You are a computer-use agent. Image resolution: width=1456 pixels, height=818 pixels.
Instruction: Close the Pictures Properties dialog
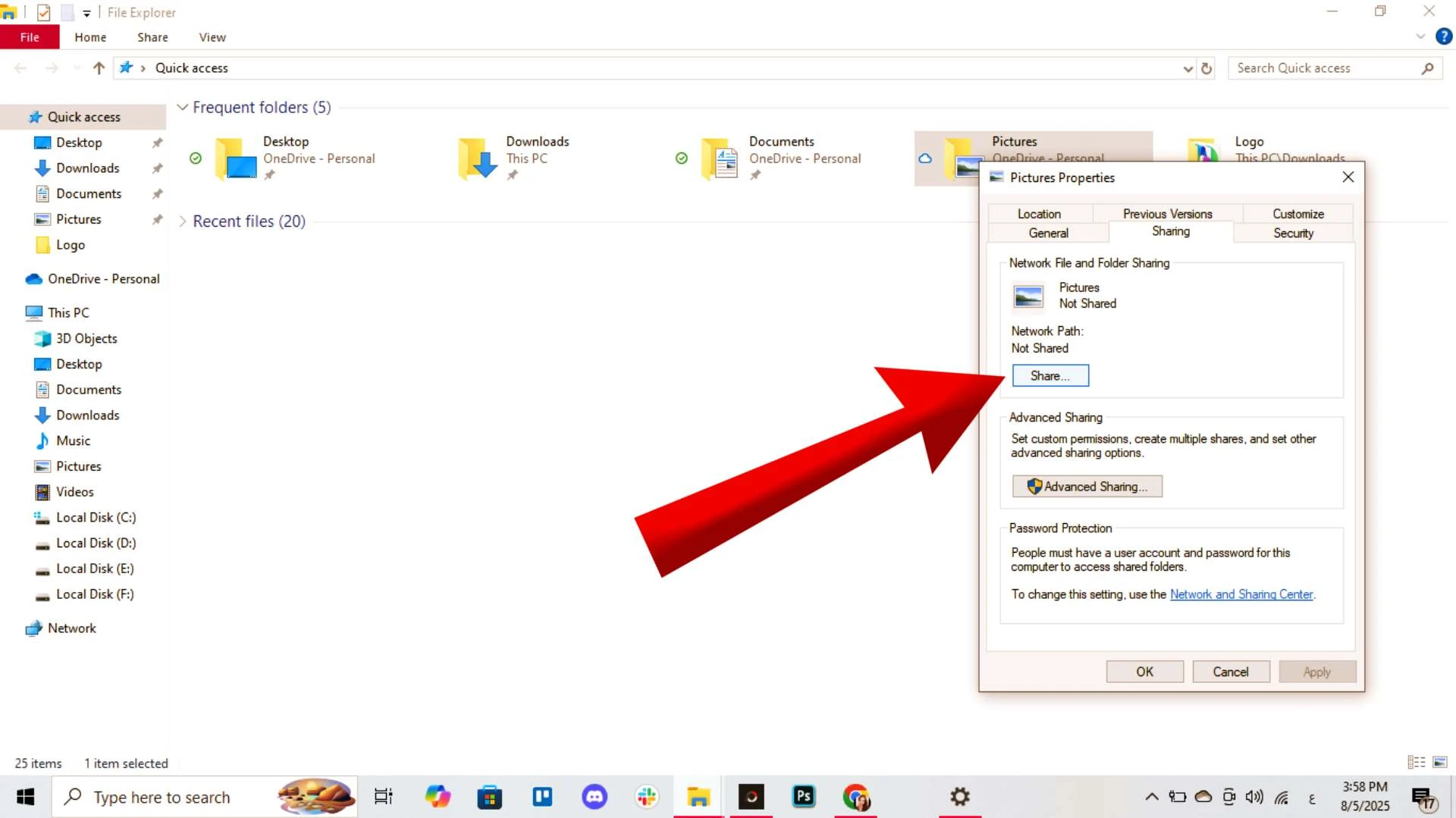tap(1348, 177)
